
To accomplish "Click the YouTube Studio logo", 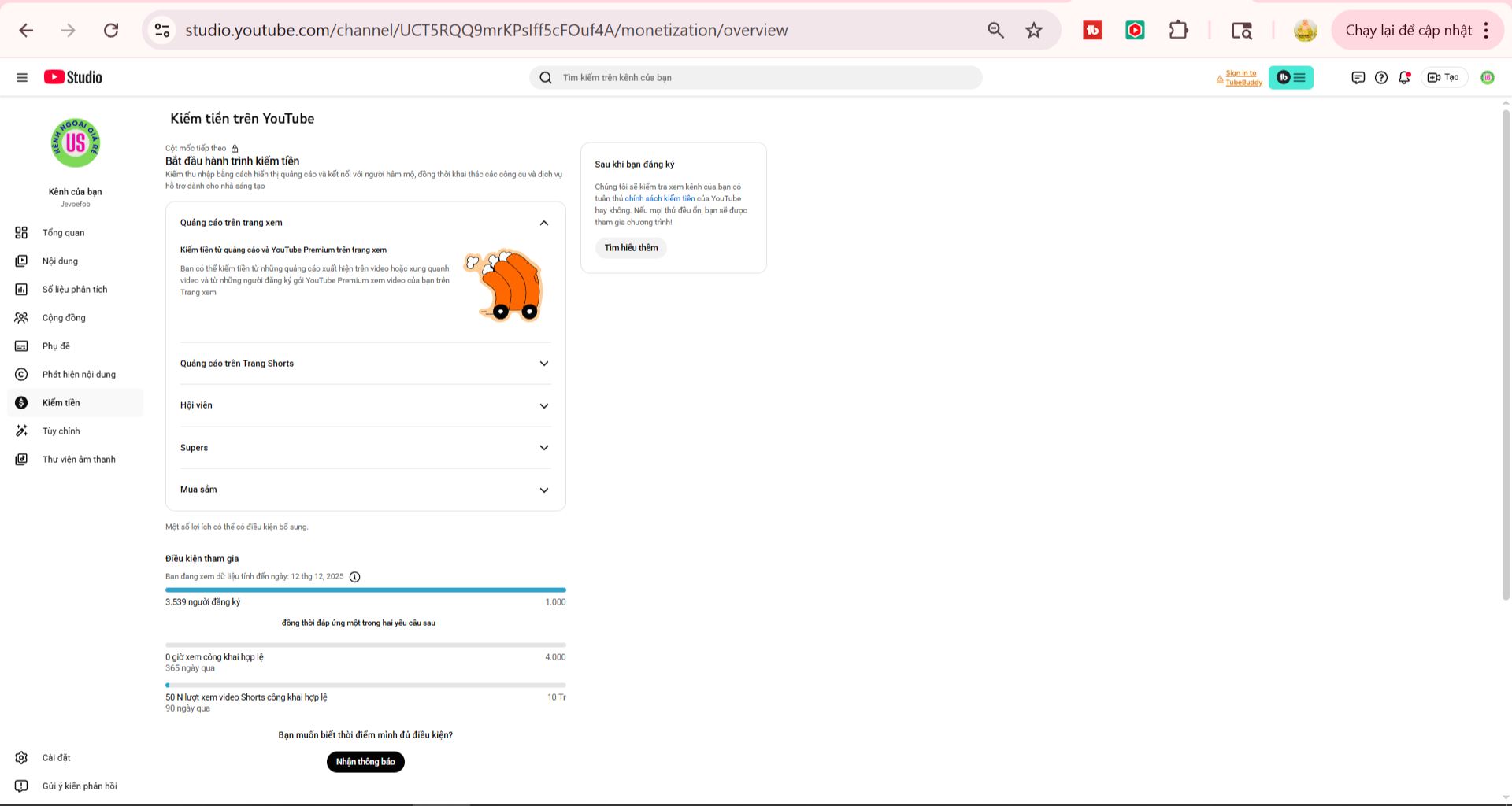I will 73,77.
